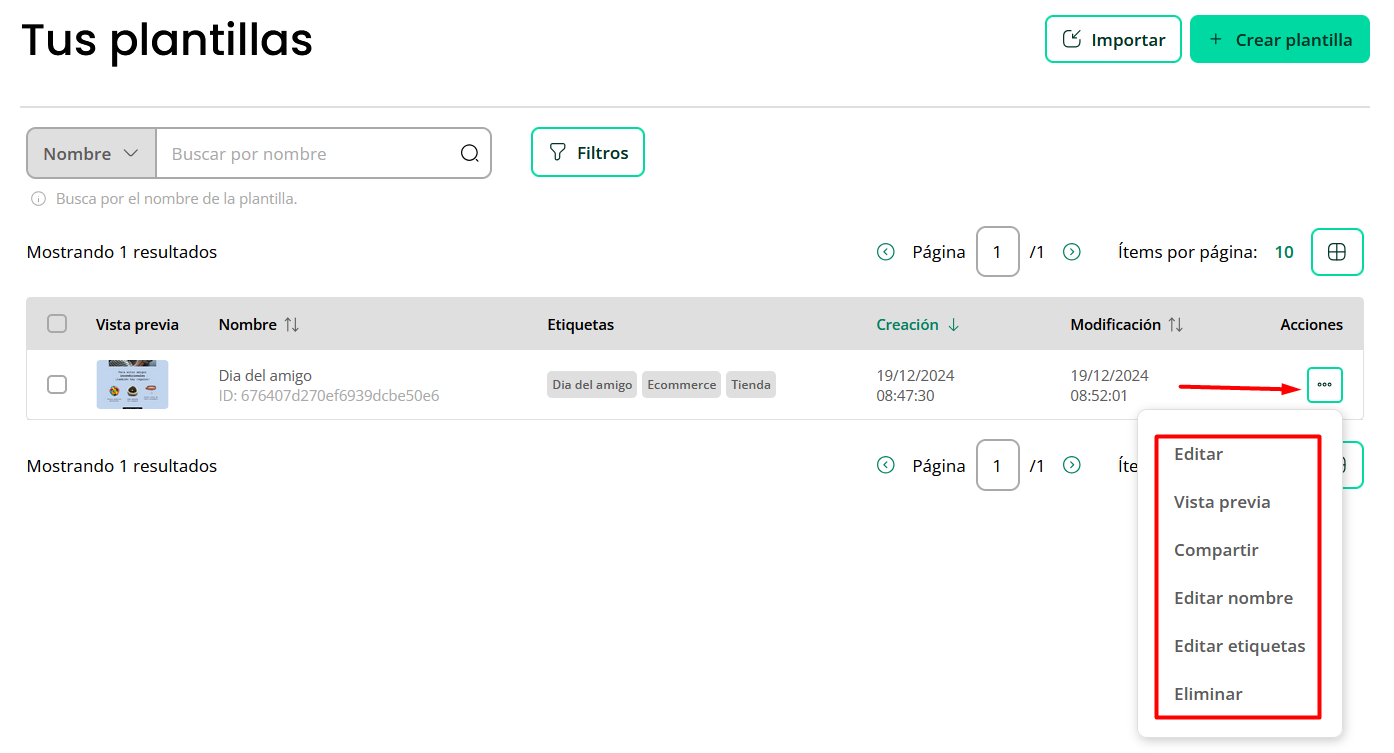Viewport: 1394px width, 753px height.
Task: Check the Dia del amigo row checkbox
Action: pos(57,384)
